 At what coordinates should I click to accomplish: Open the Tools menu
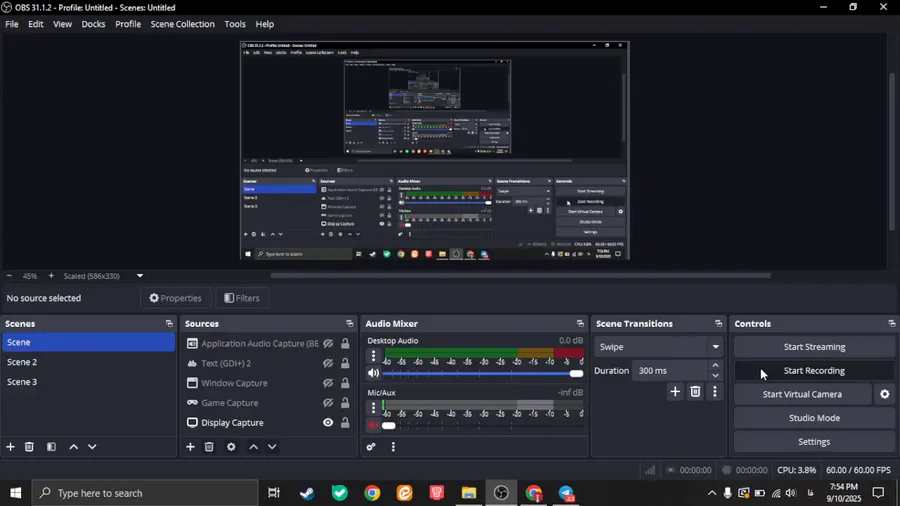[235, 24]
